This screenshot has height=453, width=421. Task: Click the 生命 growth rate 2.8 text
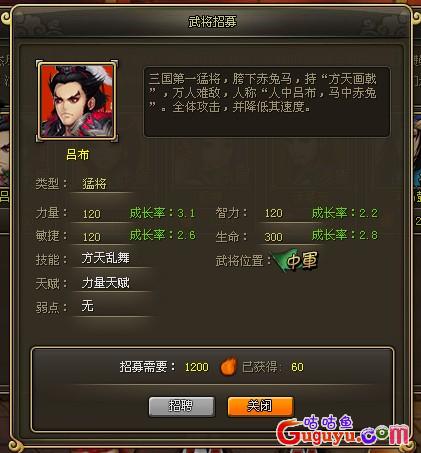[345, 235]
